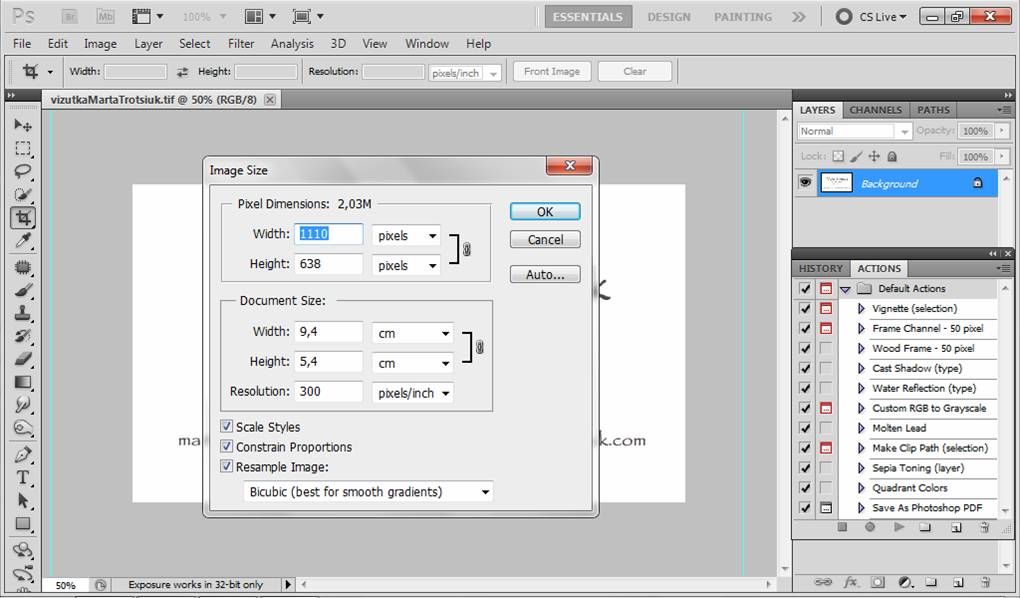Click the Link Layers icon
This screenshot has width=1020, height=598.
pos(823,582)
